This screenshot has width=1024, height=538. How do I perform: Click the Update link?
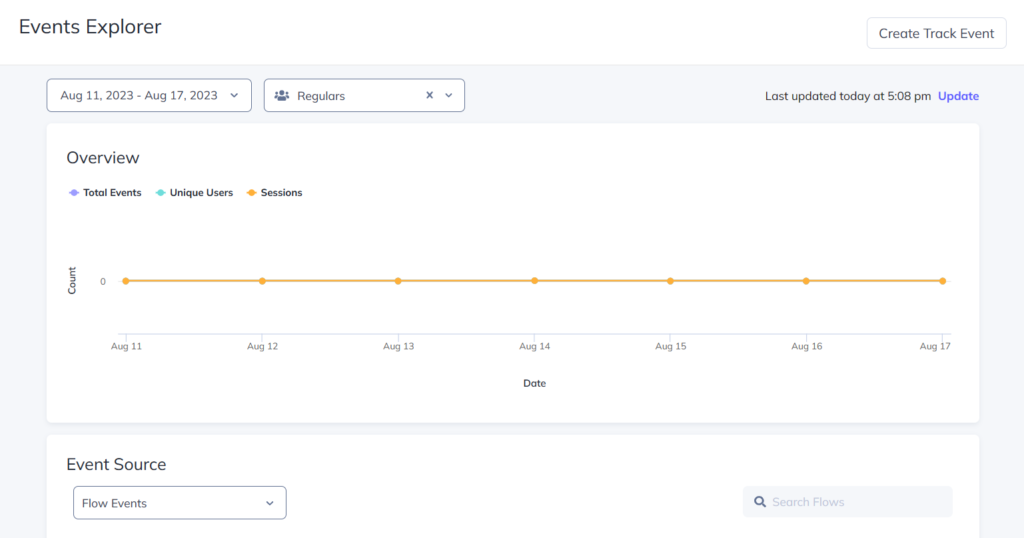coord(958,96)
